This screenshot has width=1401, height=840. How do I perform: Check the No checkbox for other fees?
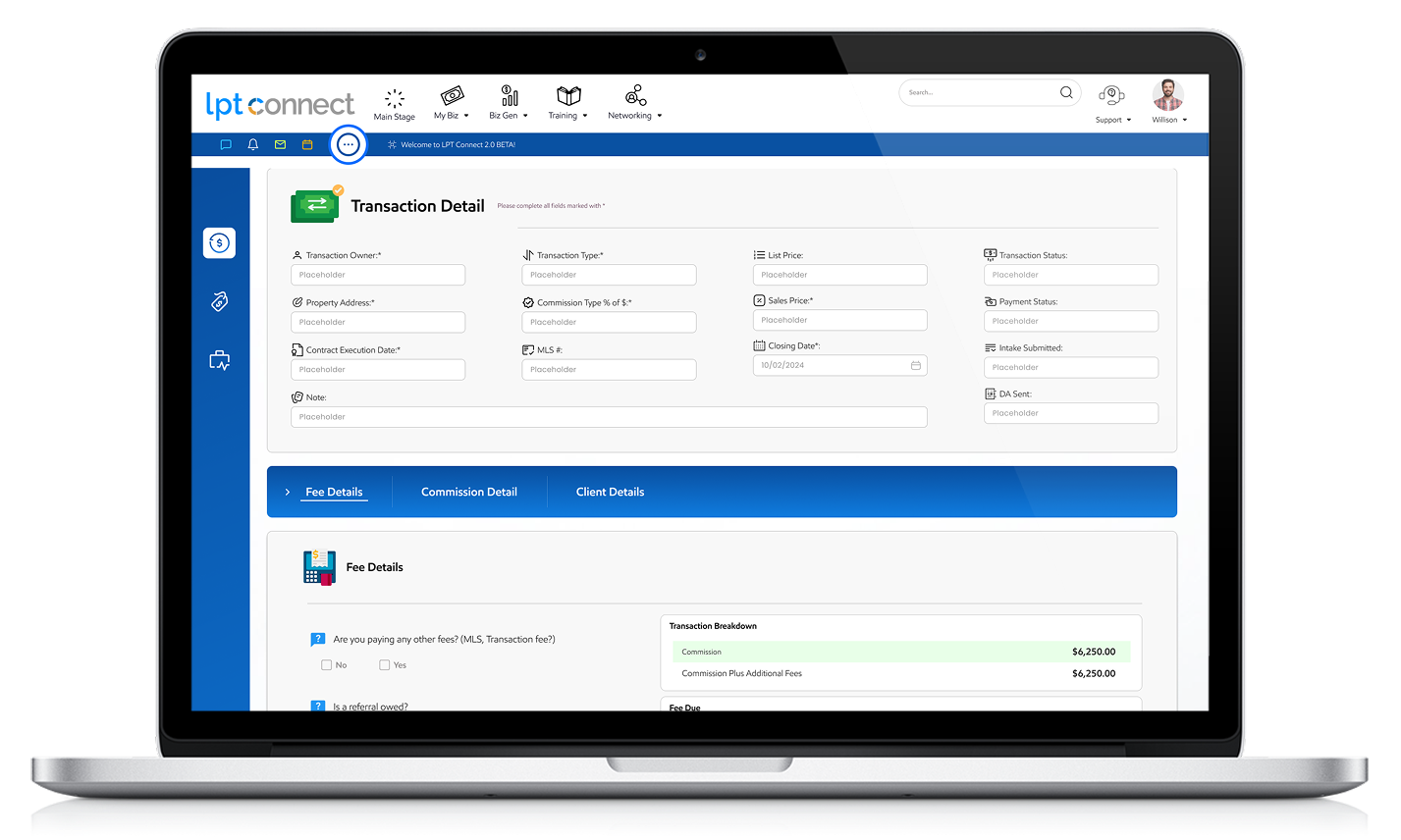(x=326, y=664)
